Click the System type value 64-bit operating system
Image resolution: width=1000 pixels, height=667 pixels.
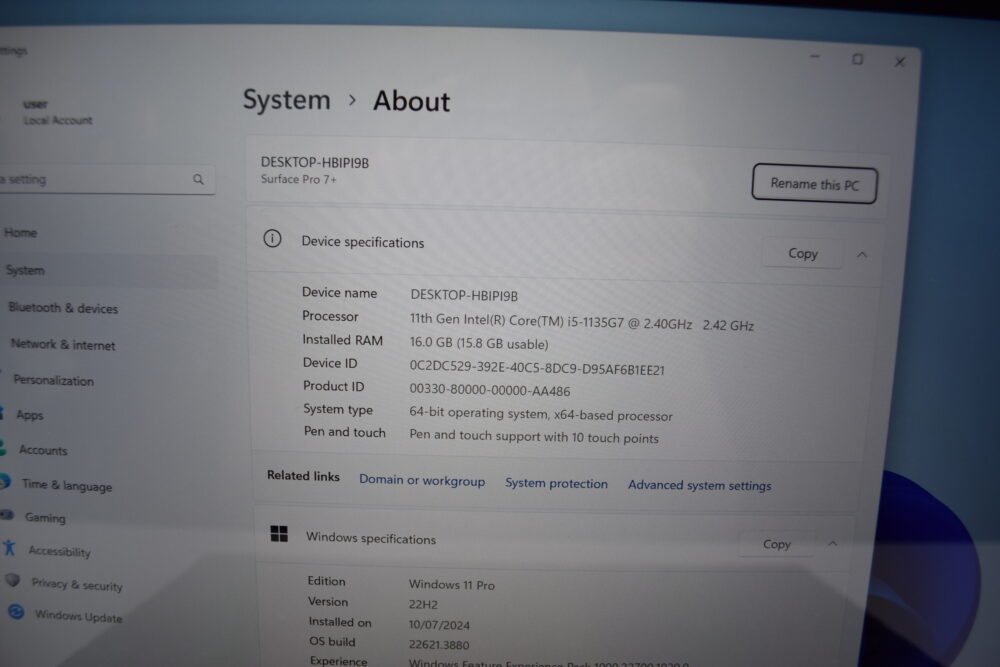click(x=540, y=414)
